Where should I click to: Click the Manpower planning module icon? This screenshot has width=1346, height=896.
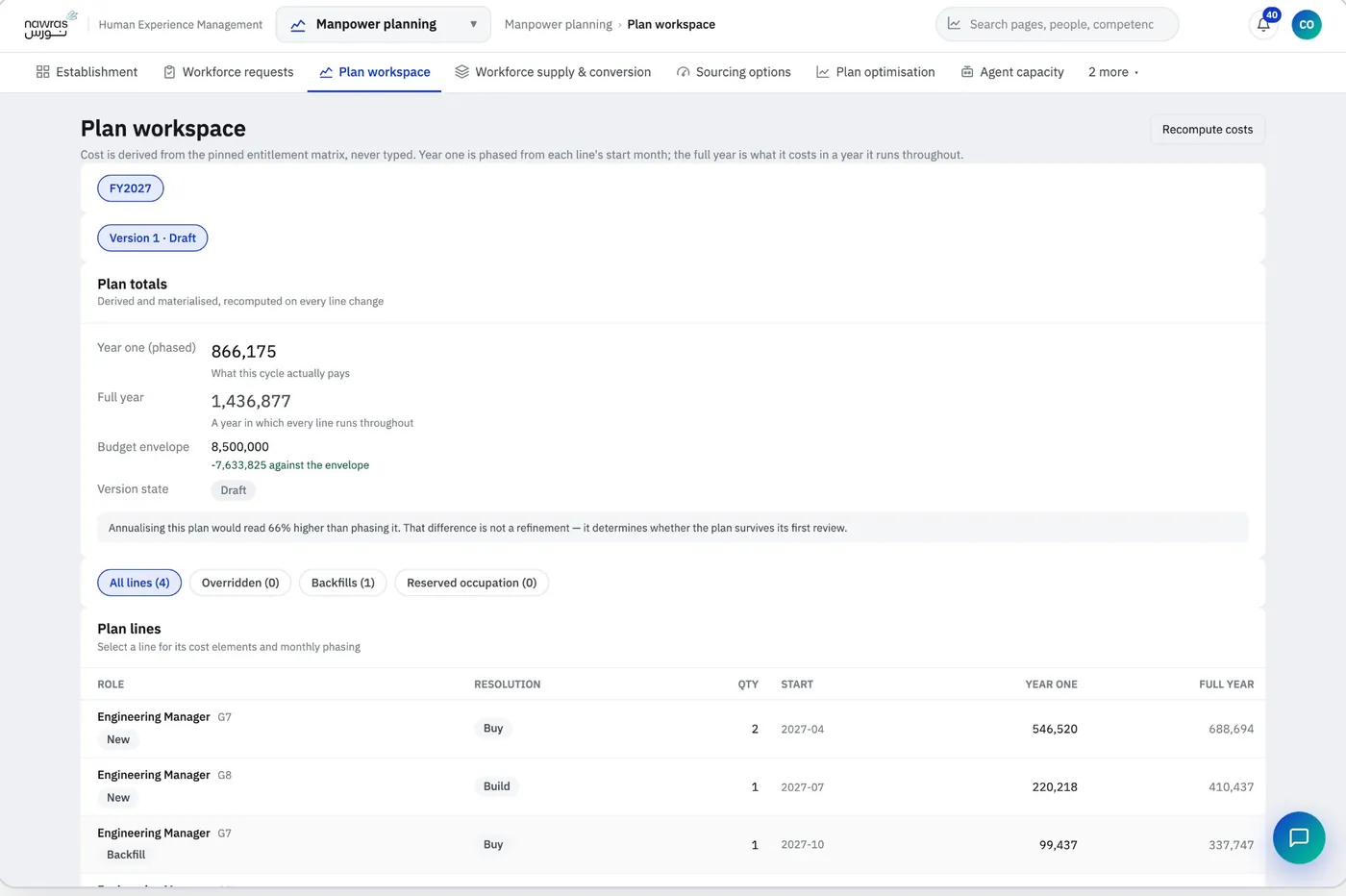298,25
